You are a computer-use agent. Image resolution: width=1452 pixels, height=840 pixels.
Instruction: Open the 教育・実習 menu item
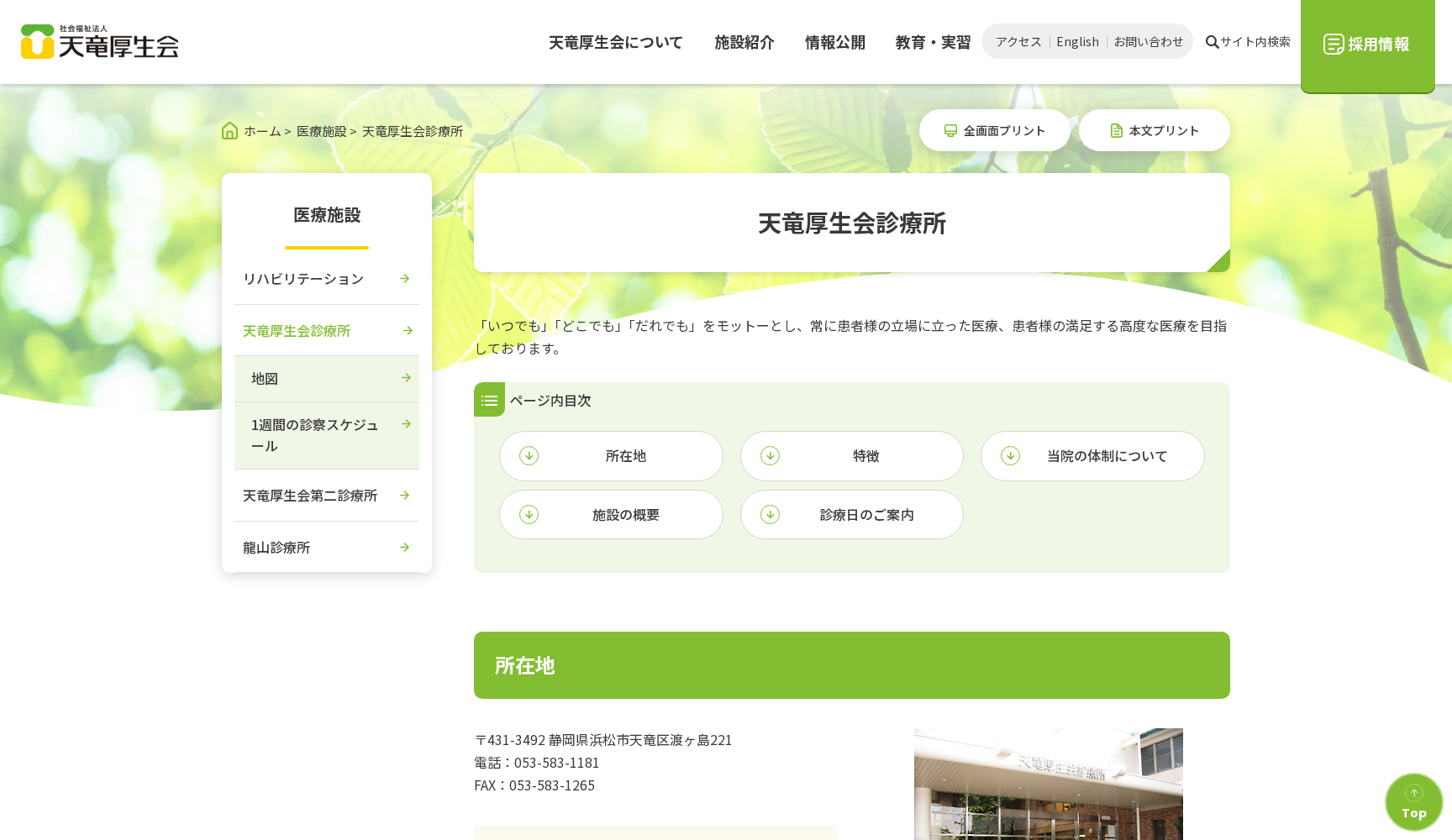pyautogui.click(x=933, y=42)
